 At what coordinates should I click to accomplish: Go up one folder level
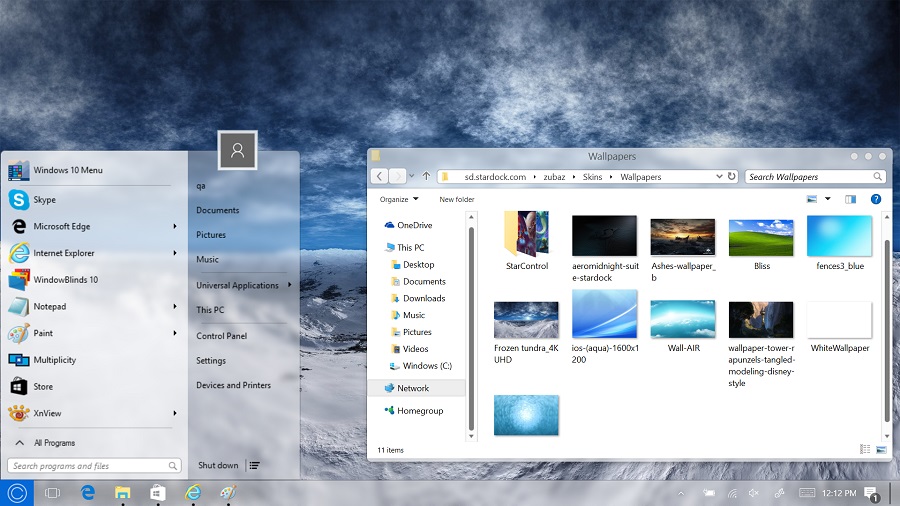(426, 176)
